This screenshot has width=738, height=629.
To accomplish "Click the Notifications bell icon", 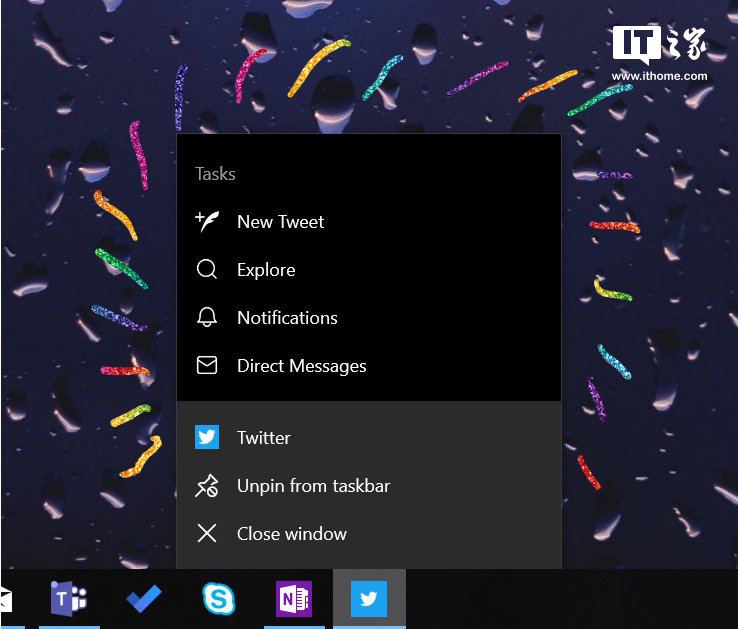I will click(x=207, y=317).
